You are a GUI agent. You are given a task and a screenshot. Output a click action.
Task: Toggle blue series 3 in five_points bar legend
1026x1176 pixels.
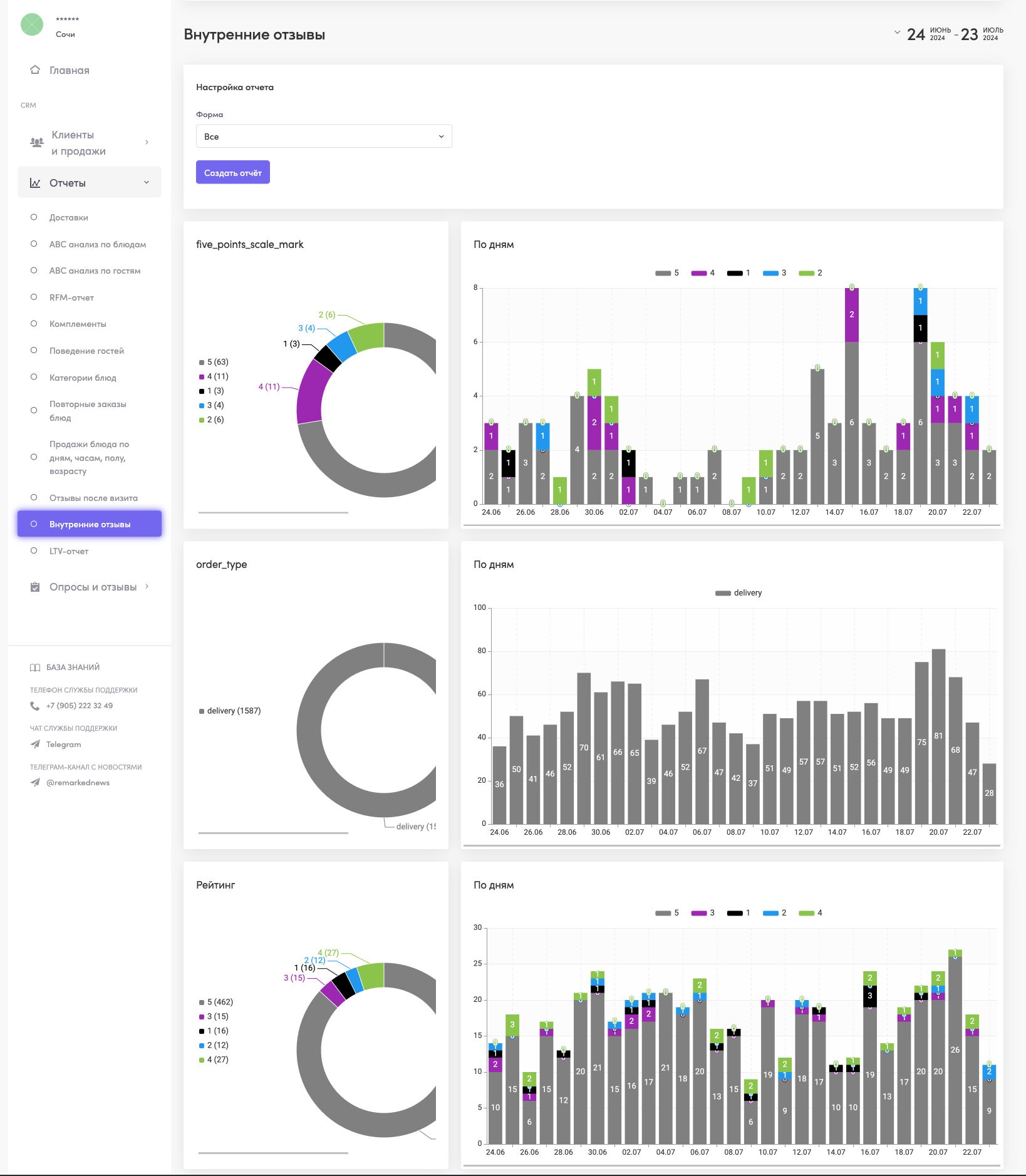point(774,273)
